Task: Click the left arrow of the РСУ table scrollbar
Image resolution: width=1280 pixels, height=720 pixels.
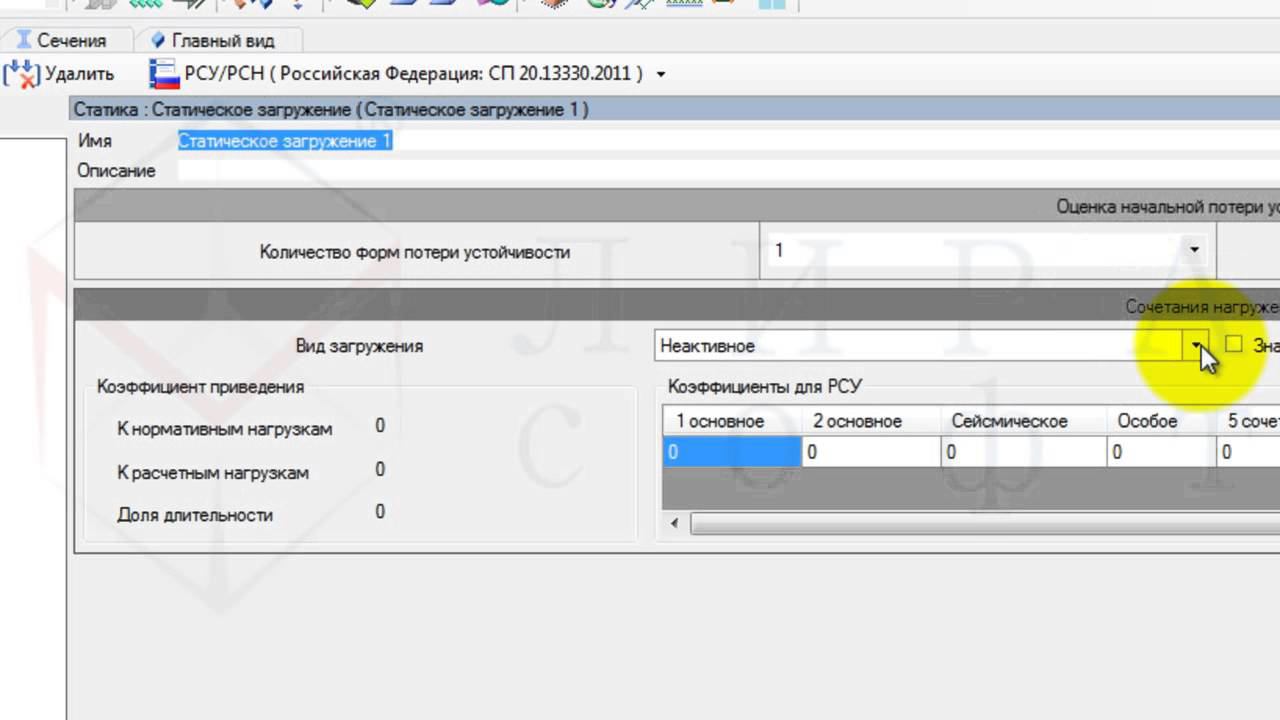Action: point(675,523)
